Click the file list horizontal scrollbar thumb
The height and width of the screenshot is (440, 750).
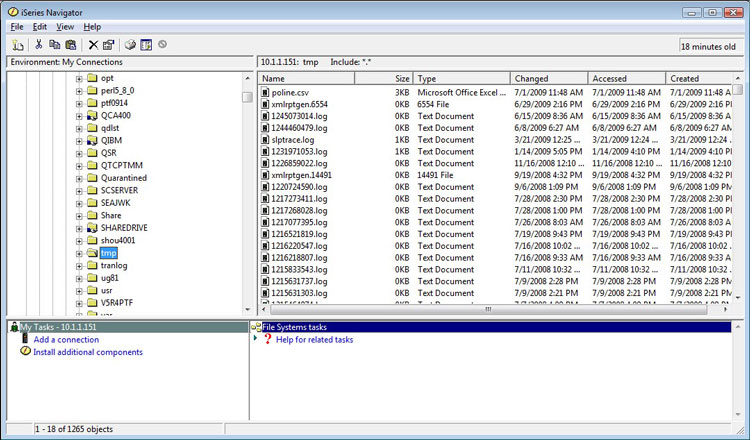click(488, 309)
